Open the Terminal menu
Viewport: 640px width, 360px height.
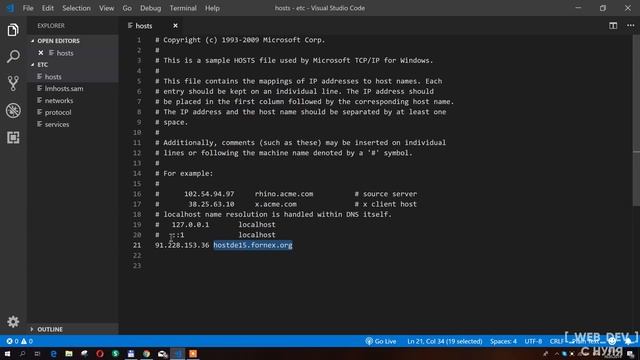(x=183, y=8)
